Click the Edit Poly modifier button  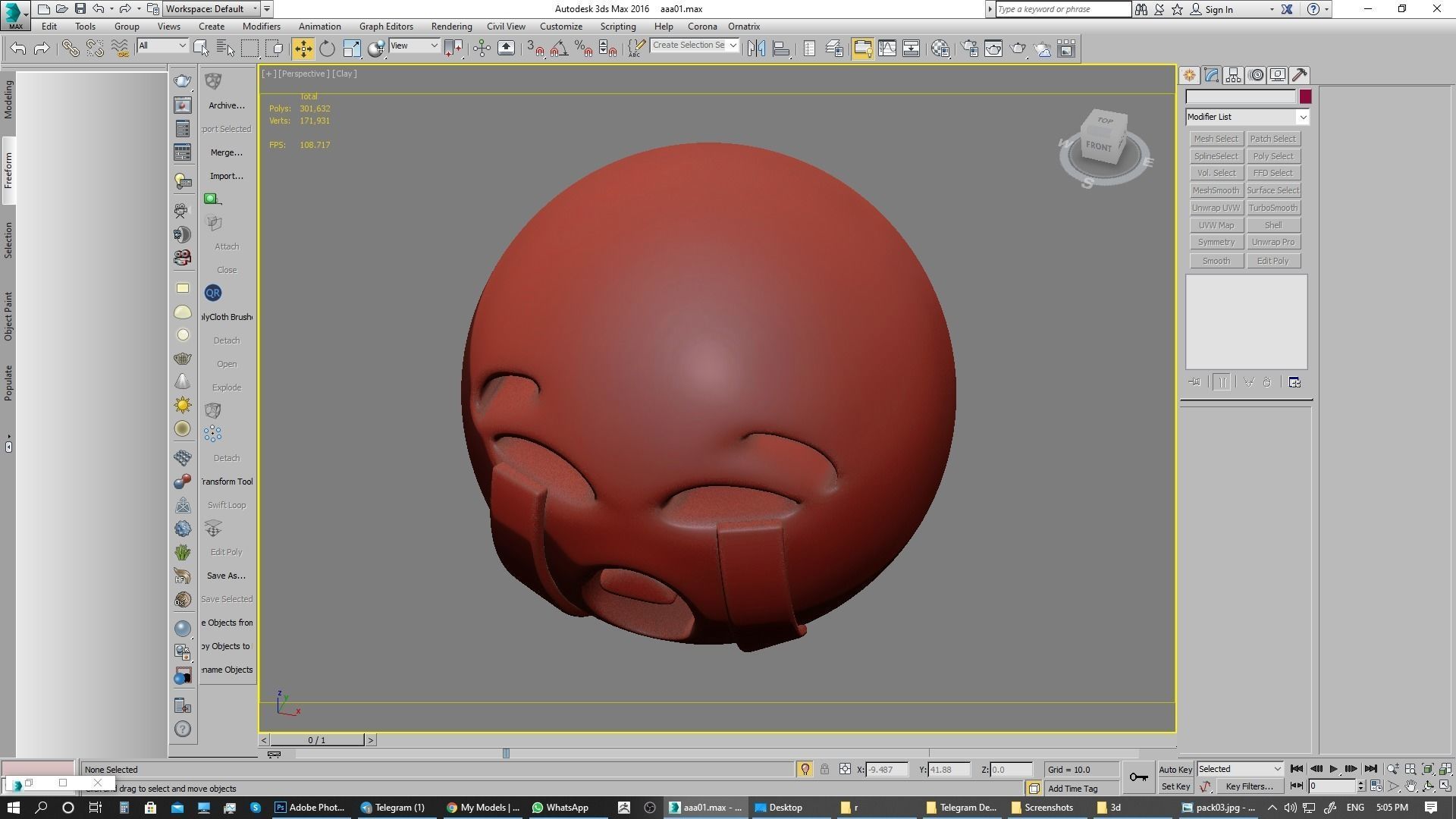pyautogui.click(x=1273, y=261)
